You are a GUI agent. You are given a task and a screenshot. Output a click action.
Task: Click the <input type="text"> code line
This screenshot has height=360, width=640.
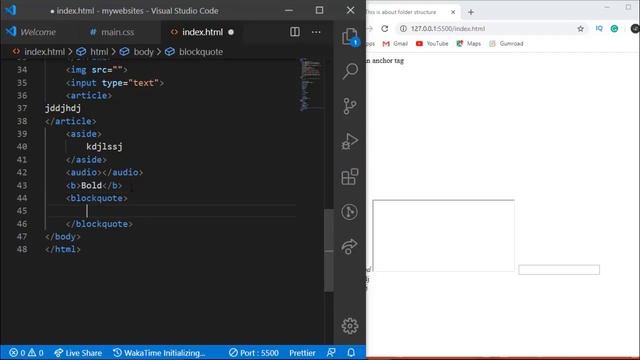pos(115,83)
